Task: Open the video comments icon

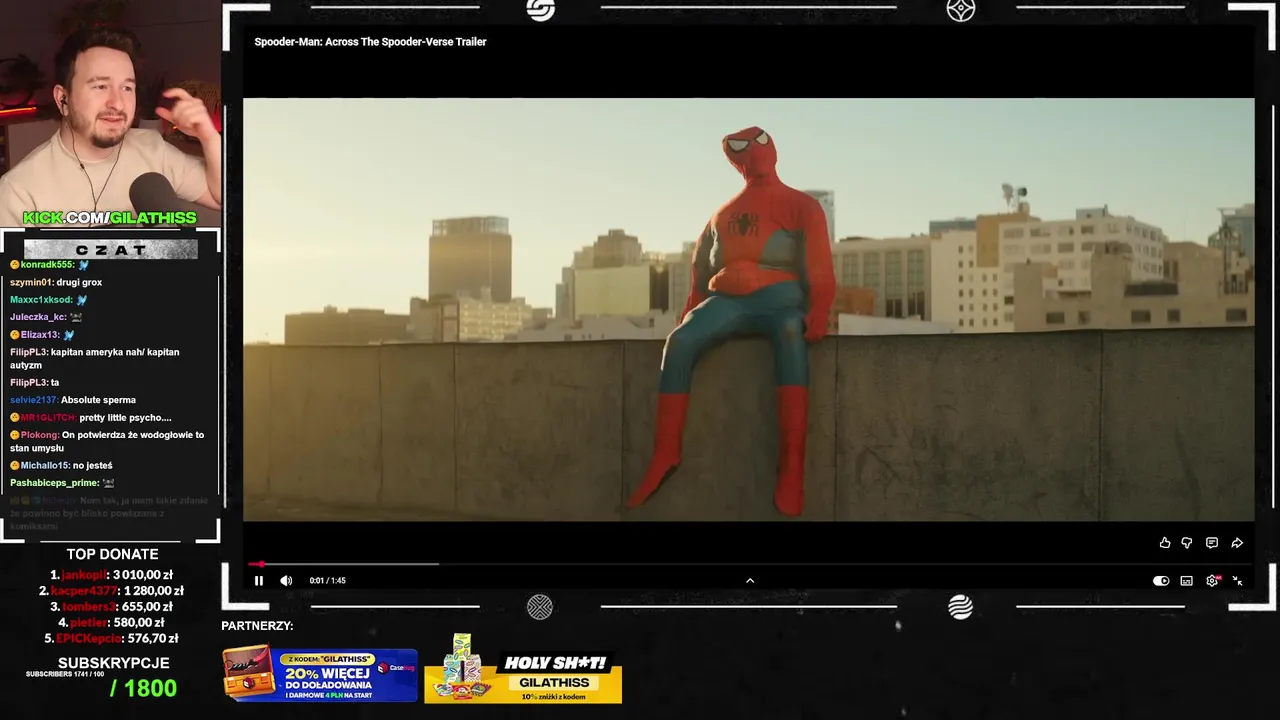Action: (1212, 543)
